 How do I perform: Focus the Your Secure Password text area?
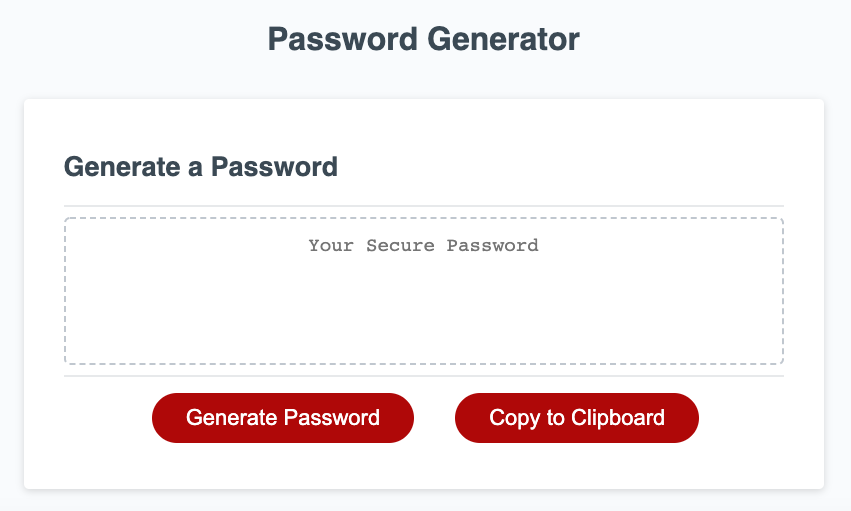click(x=423, y=291)
